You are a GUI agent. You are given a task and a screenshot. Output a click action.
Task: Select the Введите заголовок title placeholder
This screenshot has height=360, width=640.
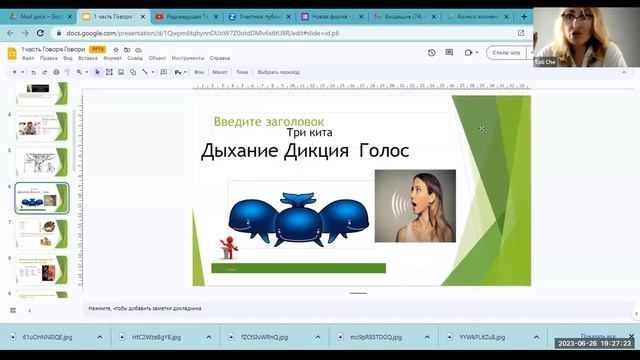pos(269,122)
